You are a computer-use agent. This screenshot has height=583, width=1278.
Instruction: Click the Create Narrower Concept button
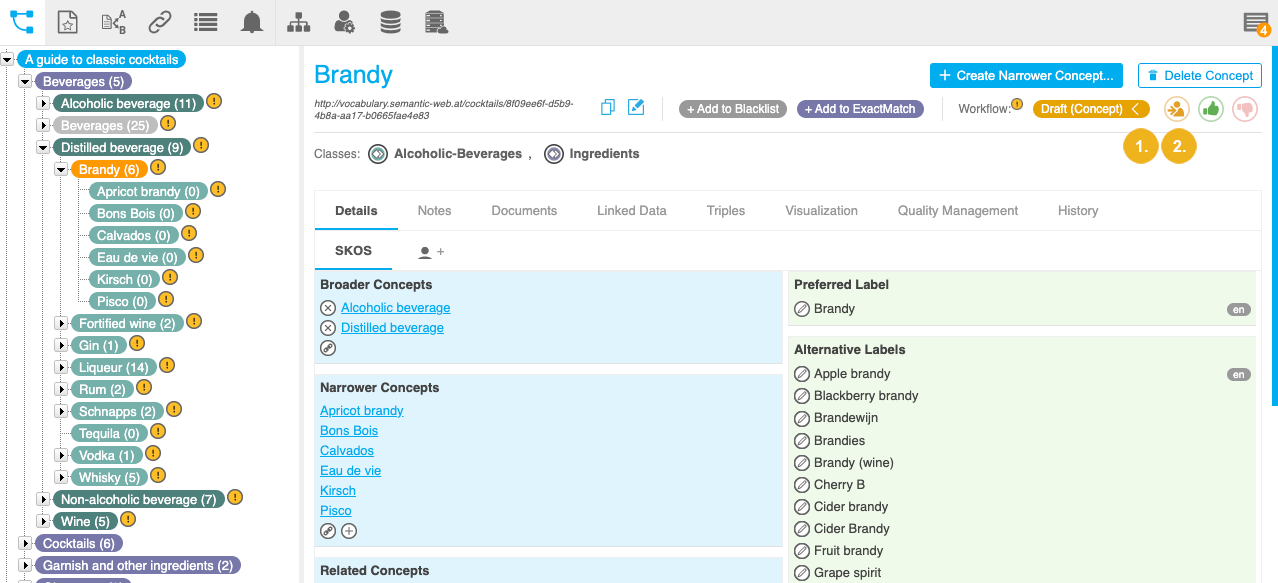click(x=1026, y=75)
